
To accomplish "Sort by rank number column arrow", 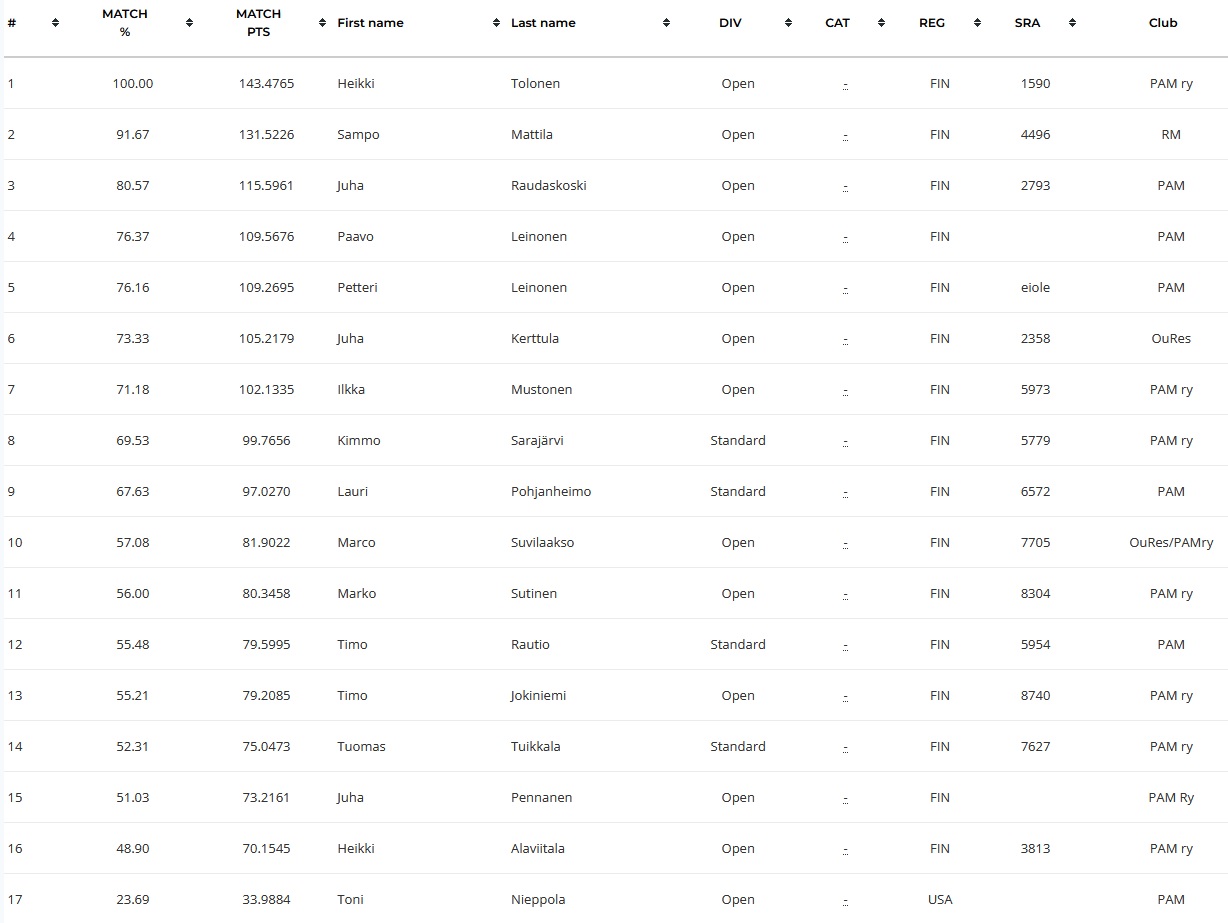I will pyautogui.click(x=55, y=23).
